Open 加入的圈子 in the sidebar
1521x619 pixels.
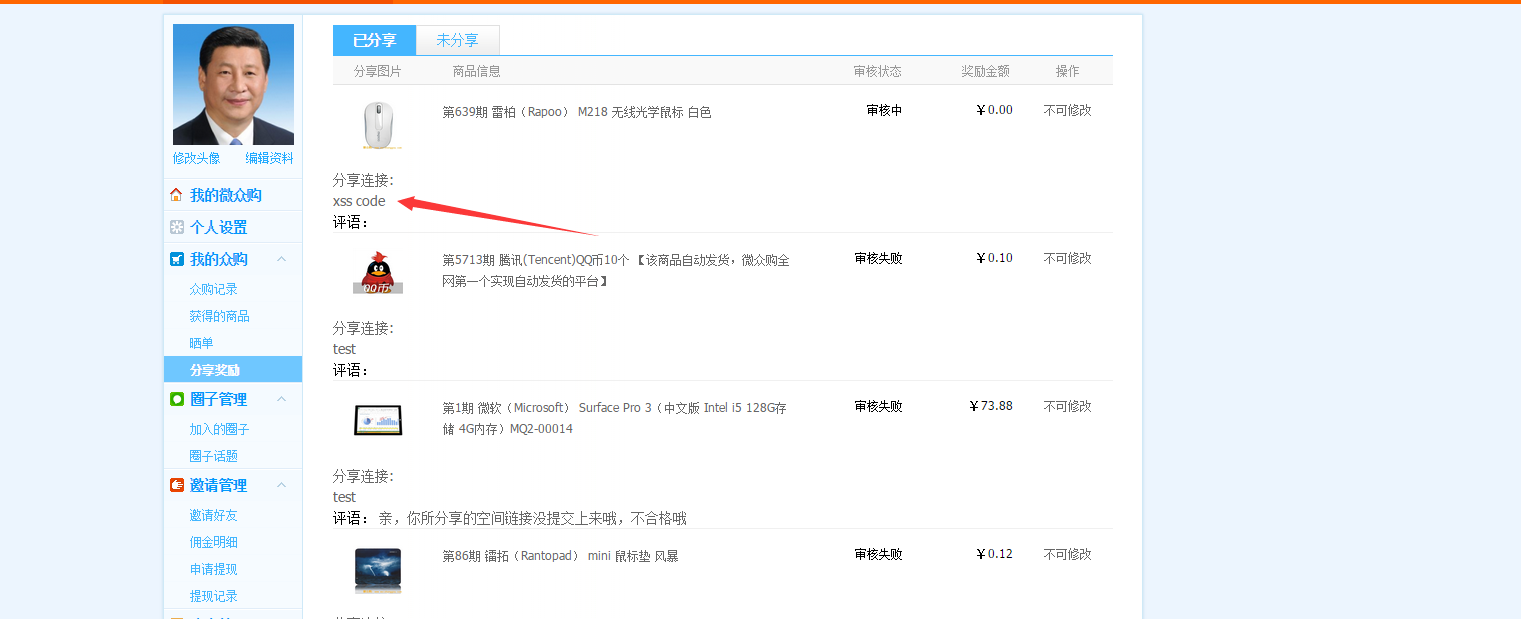click(x=219, y=429)
